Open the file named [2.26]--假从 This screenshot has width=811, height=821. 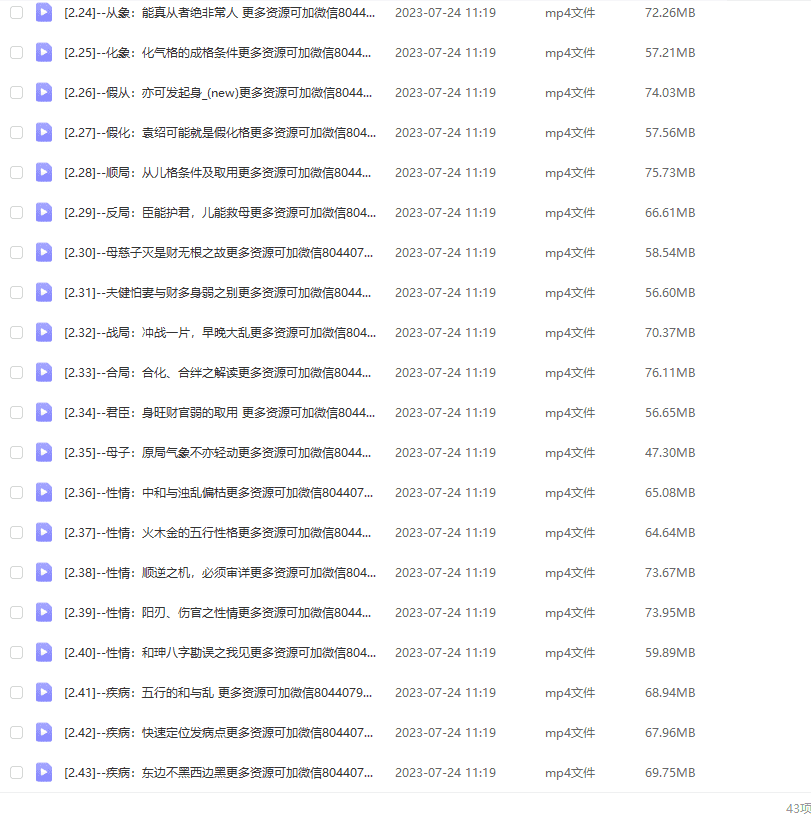coord(220,92)
